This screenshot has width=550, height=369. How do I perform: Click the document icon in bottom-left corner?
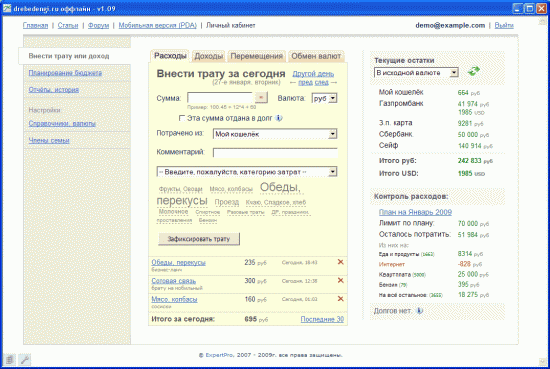point(9,360)
